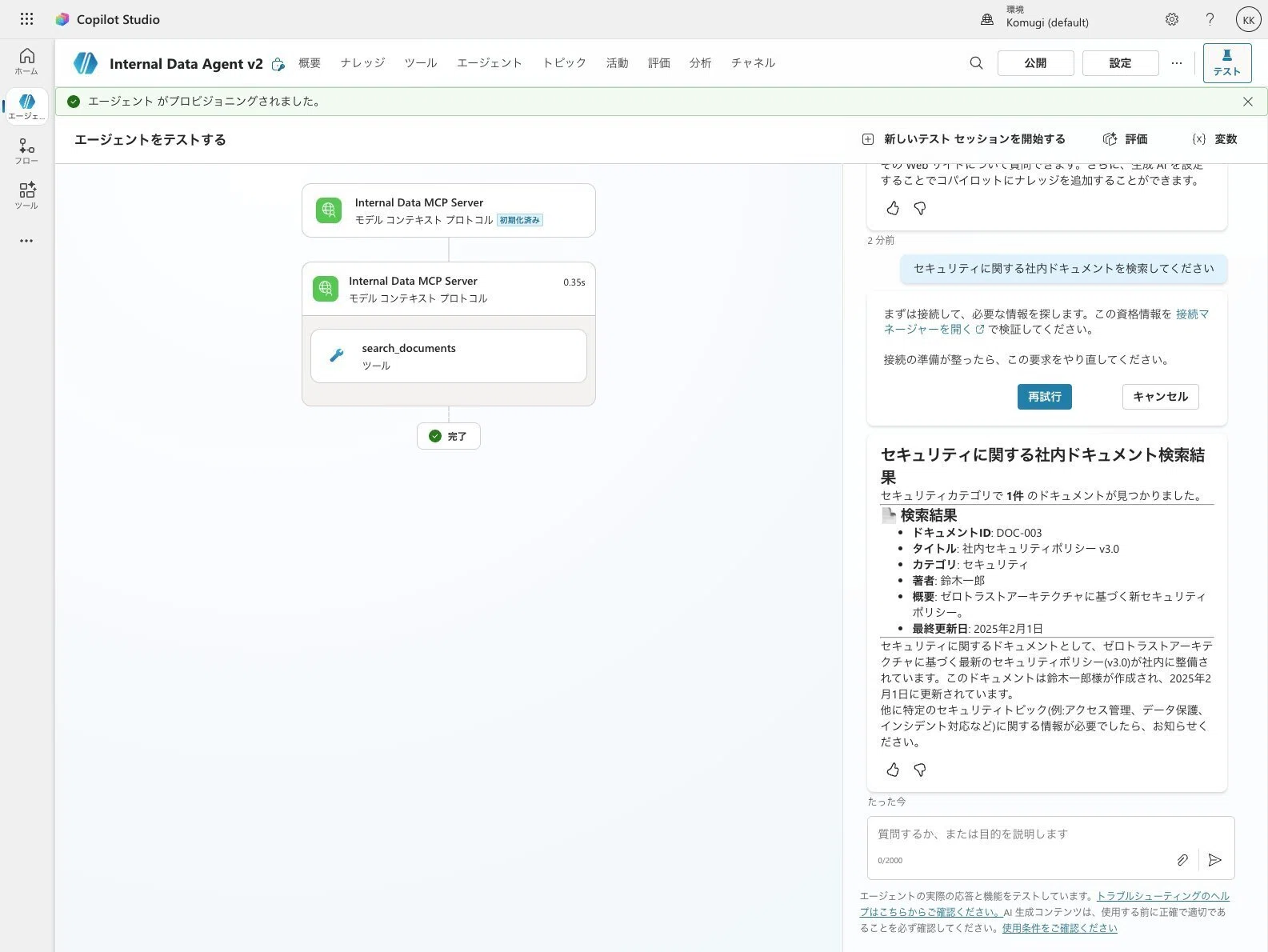Click the search_documents wrench icon

pyautogui.click(x=337, y=356)
